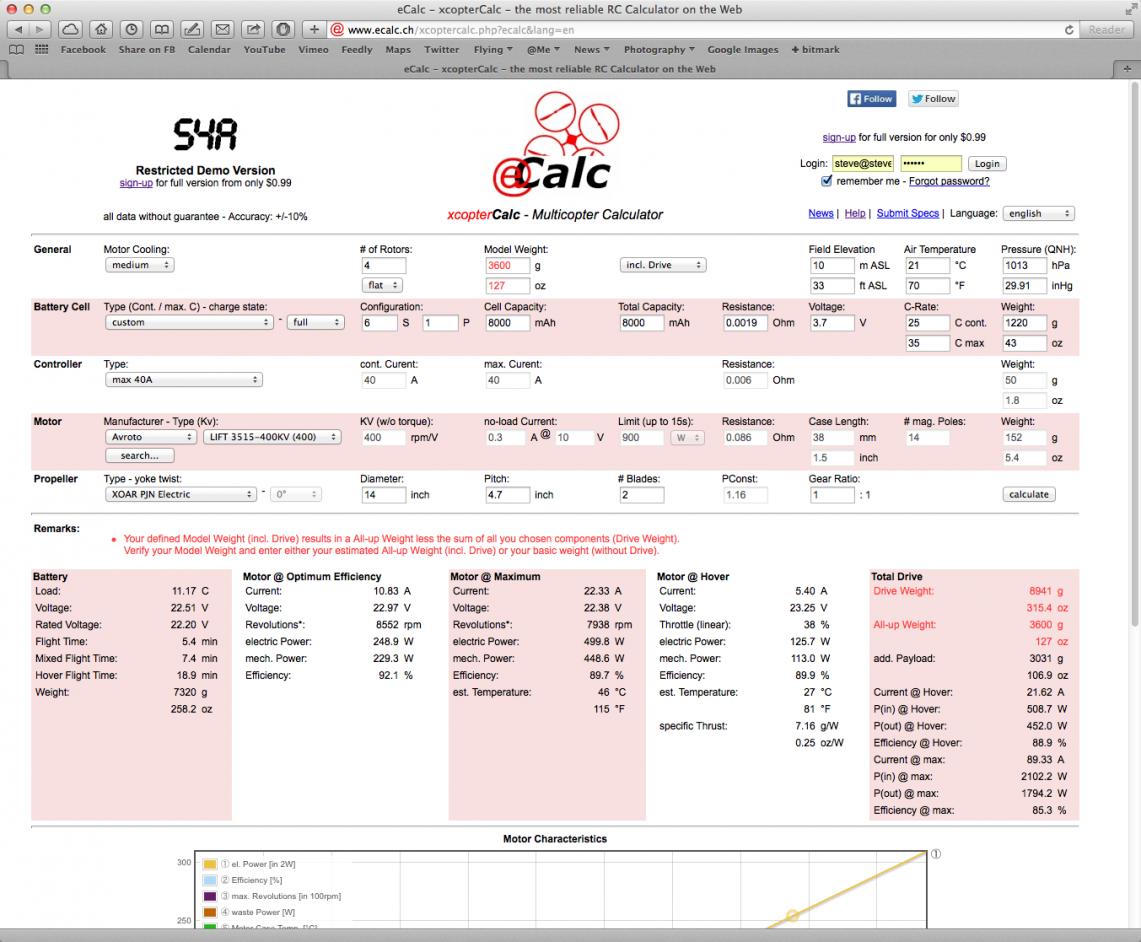Image resolution: width=1141 pixels, height=942 pixels.
Task: Click the yellow el. Power legend swatch
Action: (210, 864)
